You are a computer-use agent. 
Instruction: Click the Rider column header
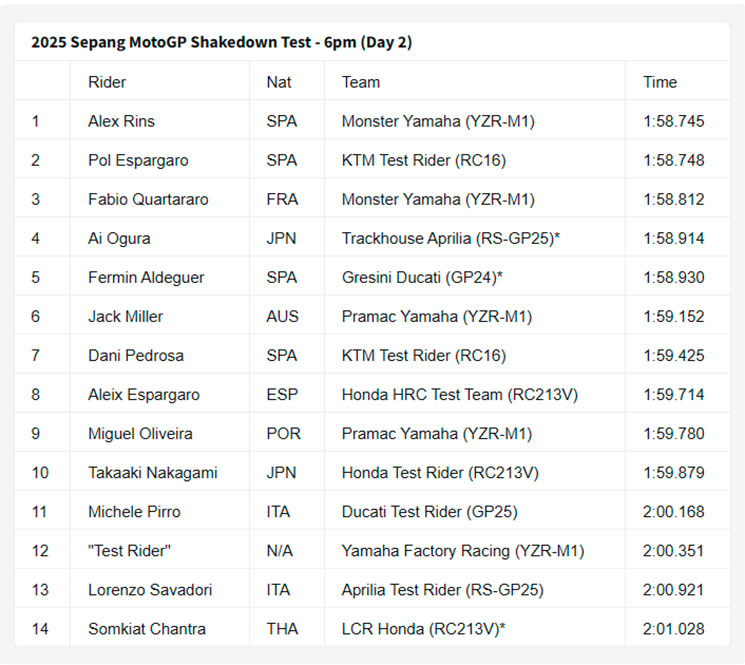click(107, 82)
